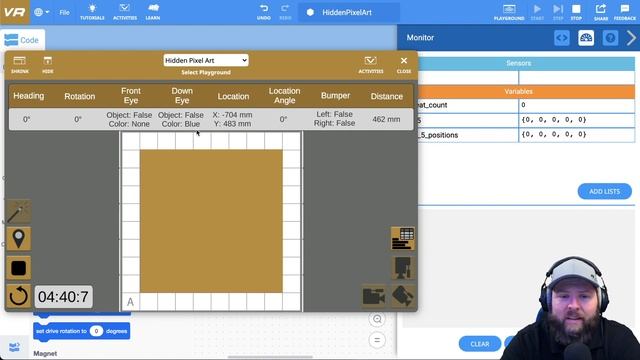Click the Down Eye column header
Viewport: 640px width, 360px height.
point(182,96)
